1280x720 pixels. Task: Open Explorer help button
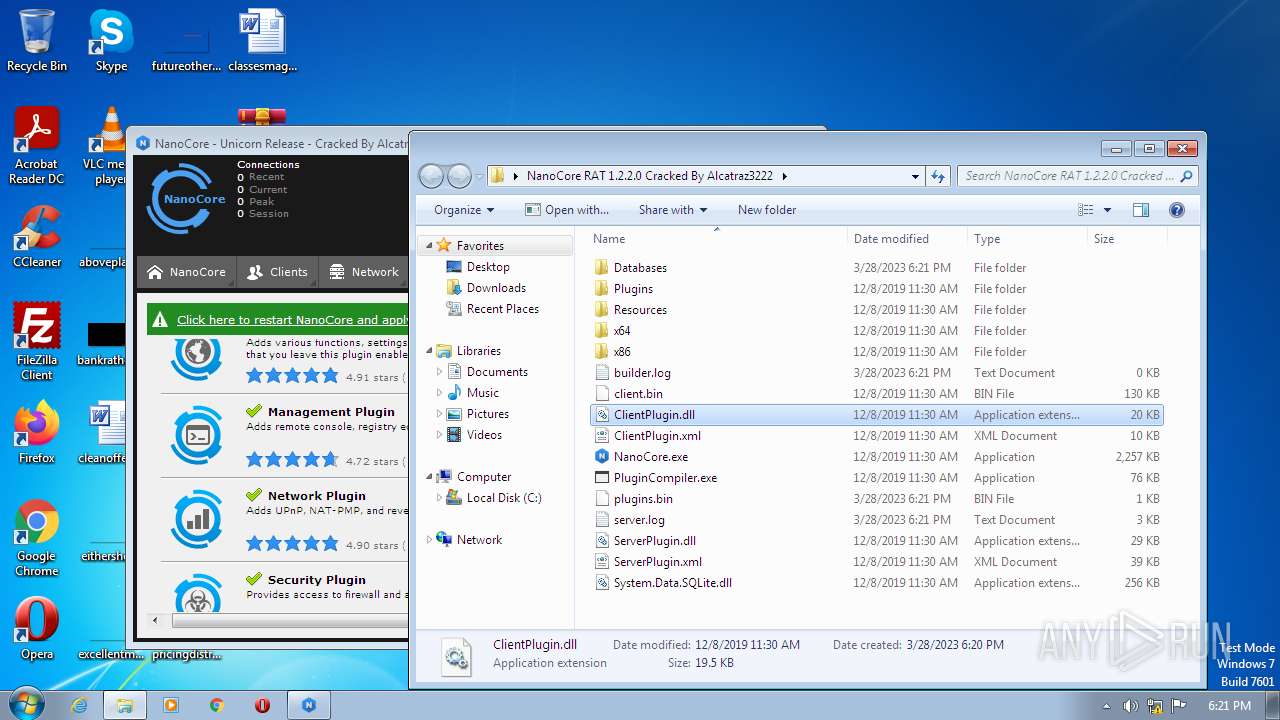[1177, 210]
